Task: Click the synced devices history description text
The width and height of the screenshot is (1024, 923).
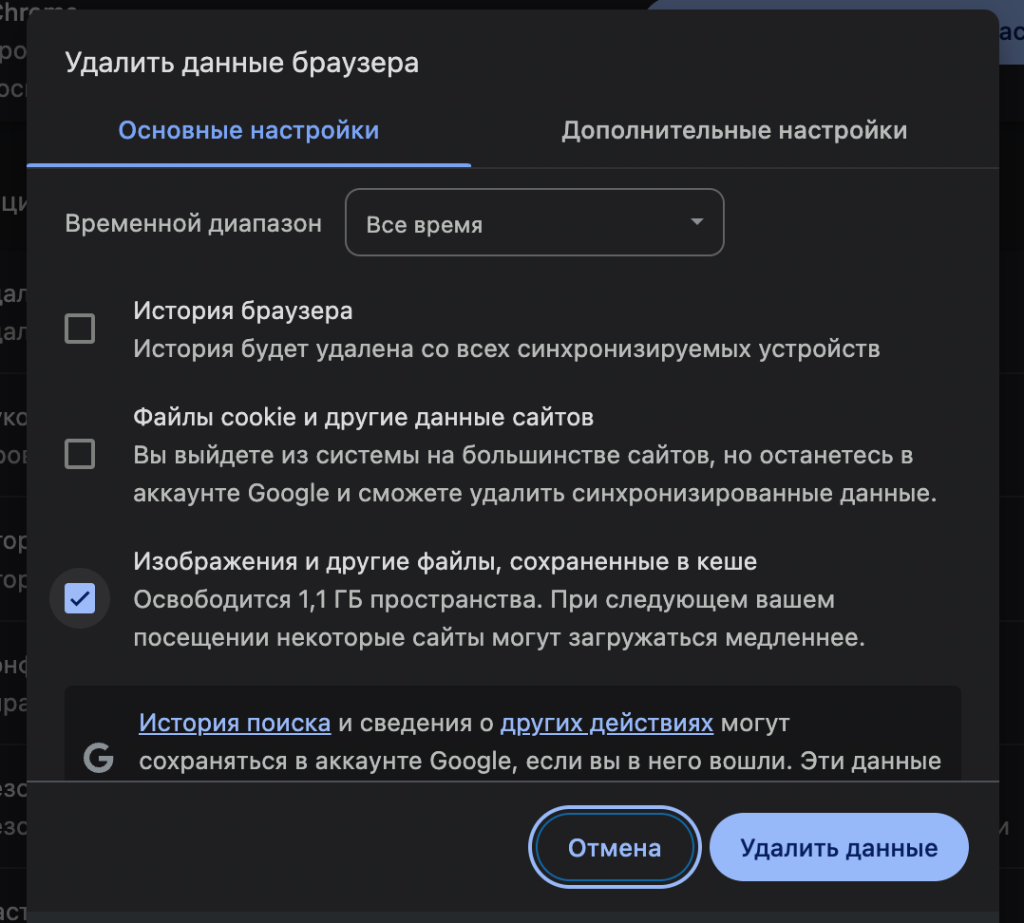Action: (507, 348)
